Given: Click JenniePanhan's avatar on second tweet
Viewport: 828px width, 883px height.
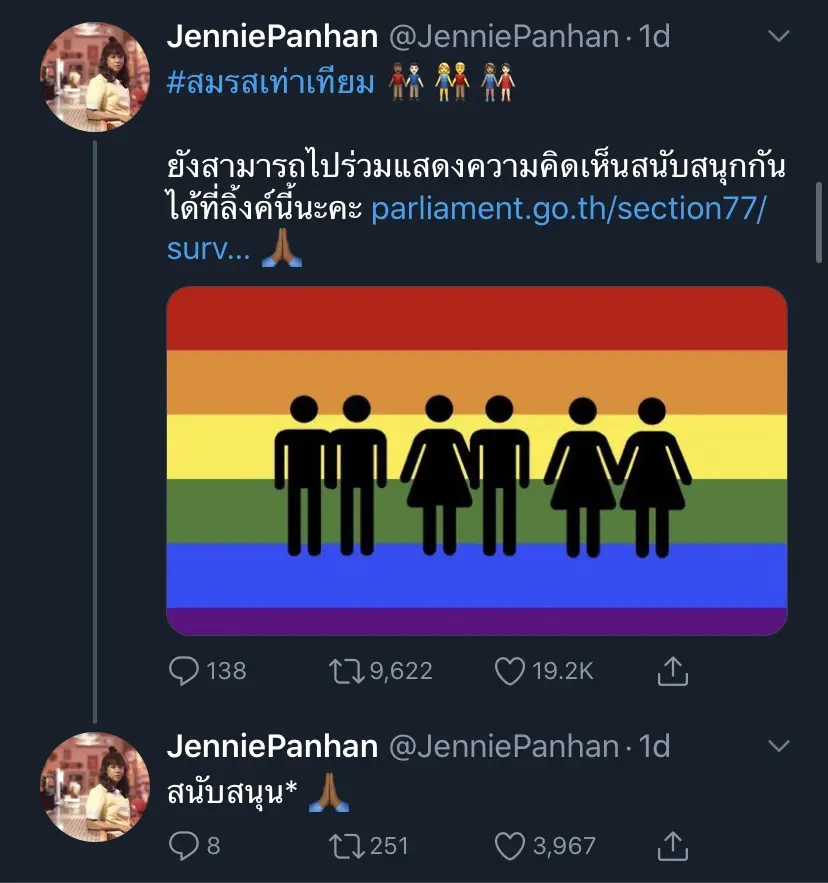Looking at the screenshot, I should (95, 786).
